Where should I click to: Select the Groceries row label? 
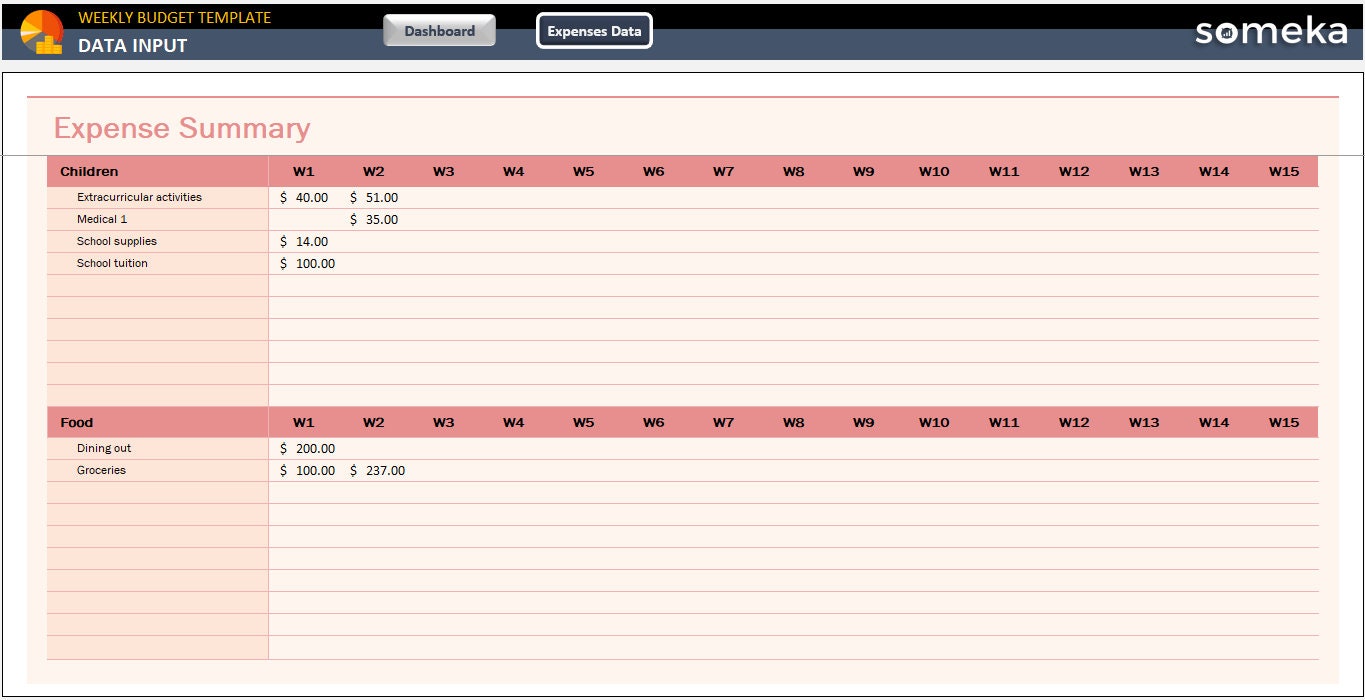[x=101, y=470]
